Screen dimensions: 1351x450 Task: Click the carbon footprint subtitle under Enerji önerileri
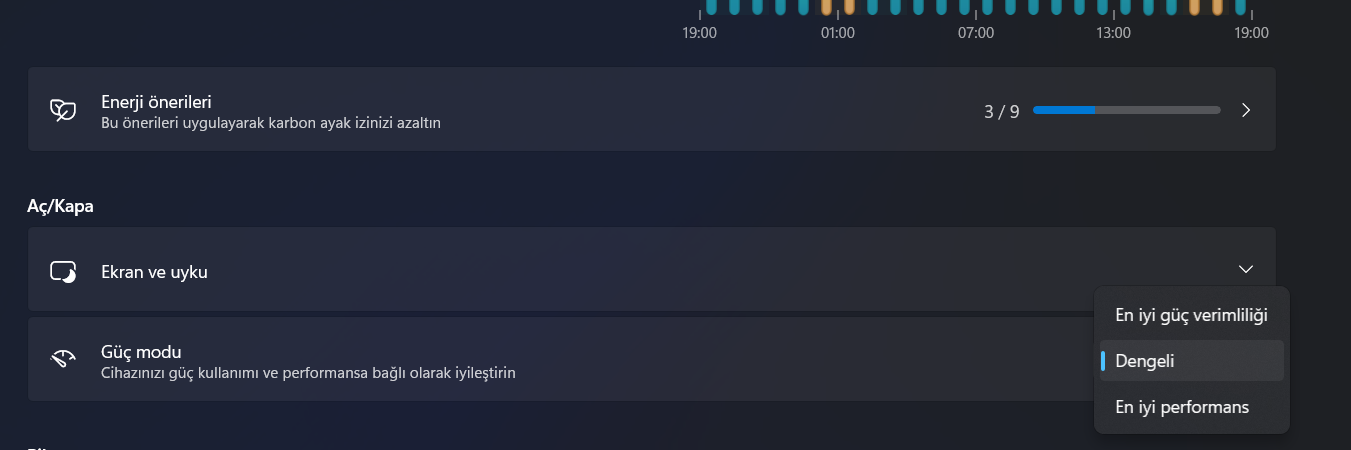coord(271,123)
